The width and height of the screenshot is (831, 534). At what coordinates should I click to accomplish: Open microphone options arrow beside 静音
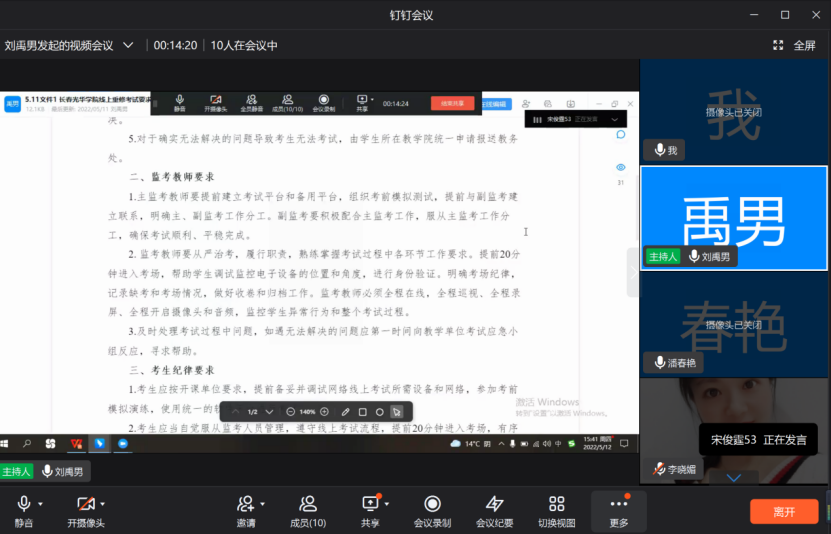click(41, 504)
